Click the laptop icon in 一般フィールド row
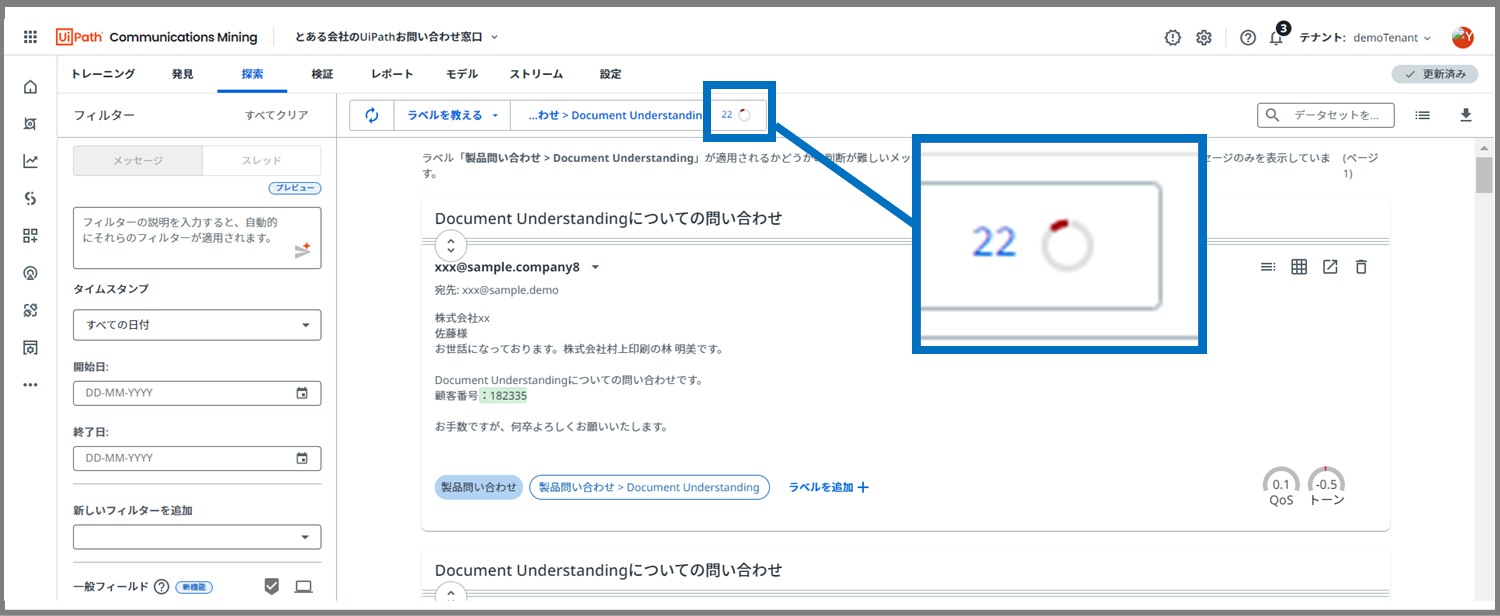The image size is (1500, 616). [x=304, y=587]
